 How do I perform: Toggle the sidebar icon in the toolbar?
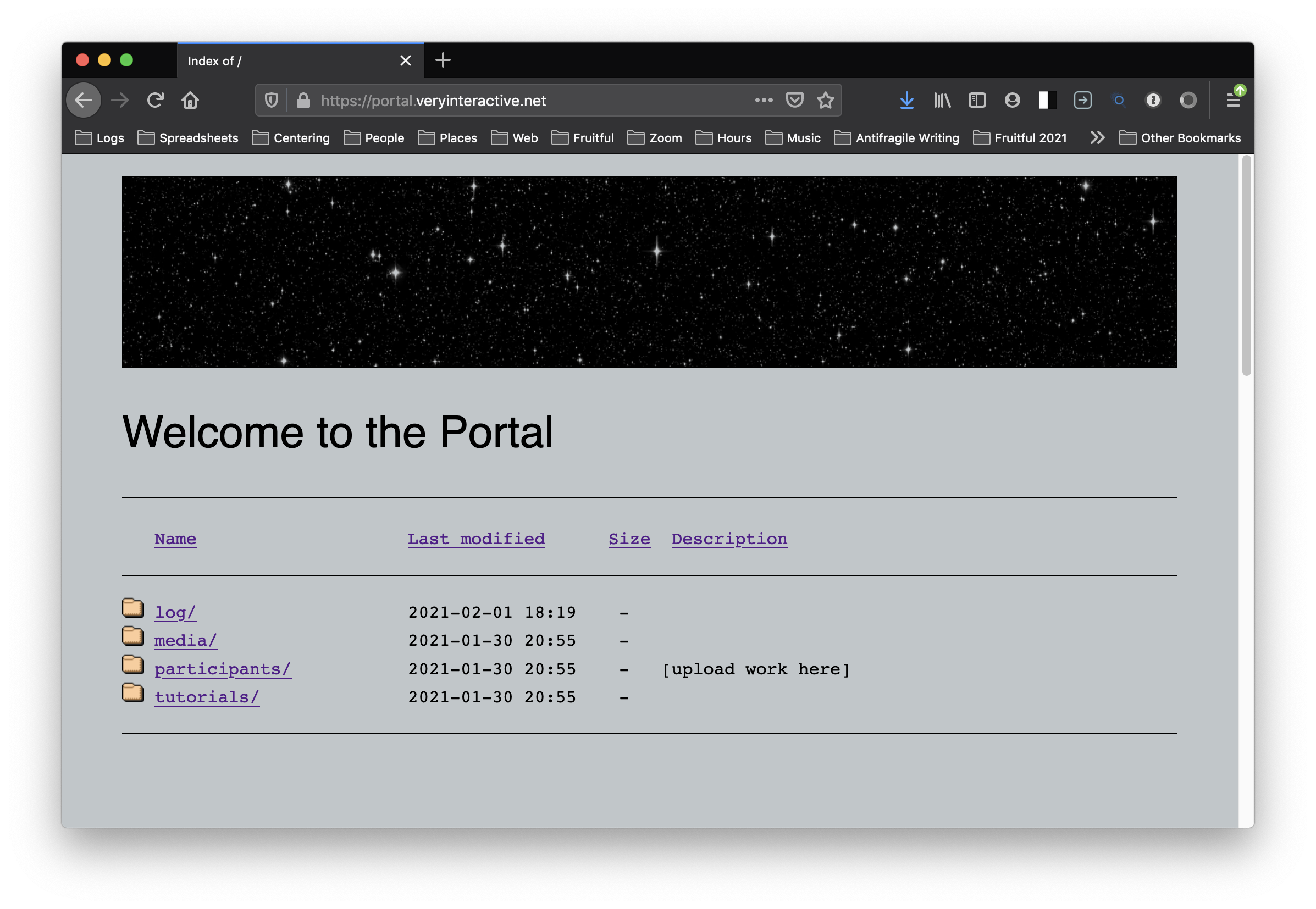977,101
